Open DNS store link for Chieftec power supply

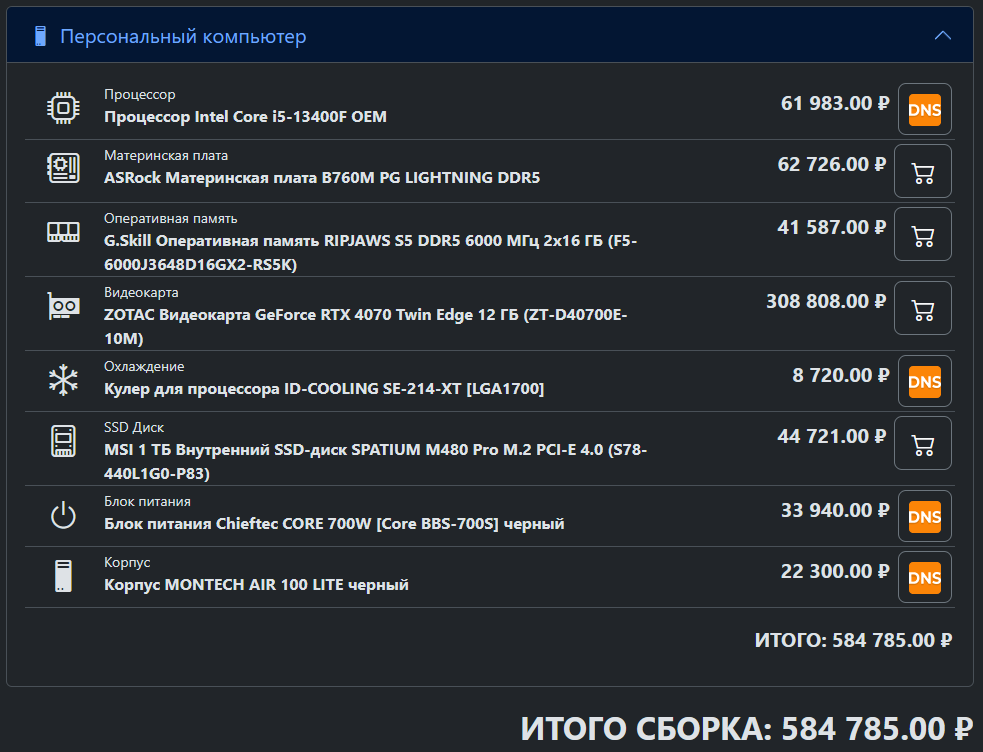pyautogui.click(x=925, y=516)
